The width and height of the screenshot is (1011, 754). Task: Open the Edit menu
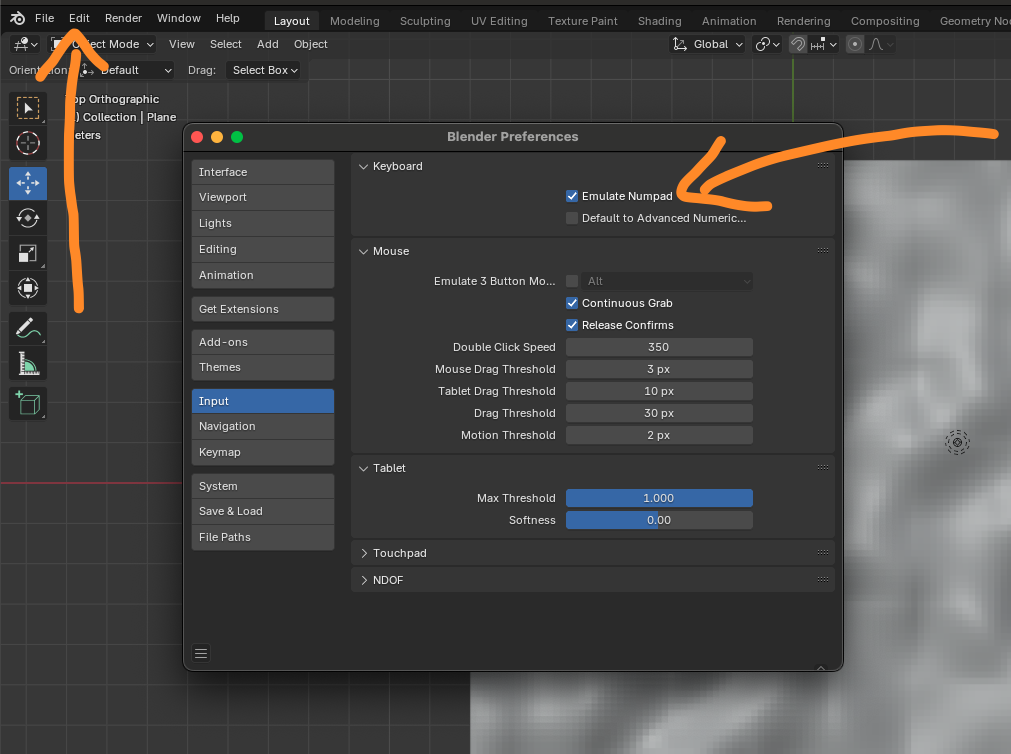pos(79,18)
